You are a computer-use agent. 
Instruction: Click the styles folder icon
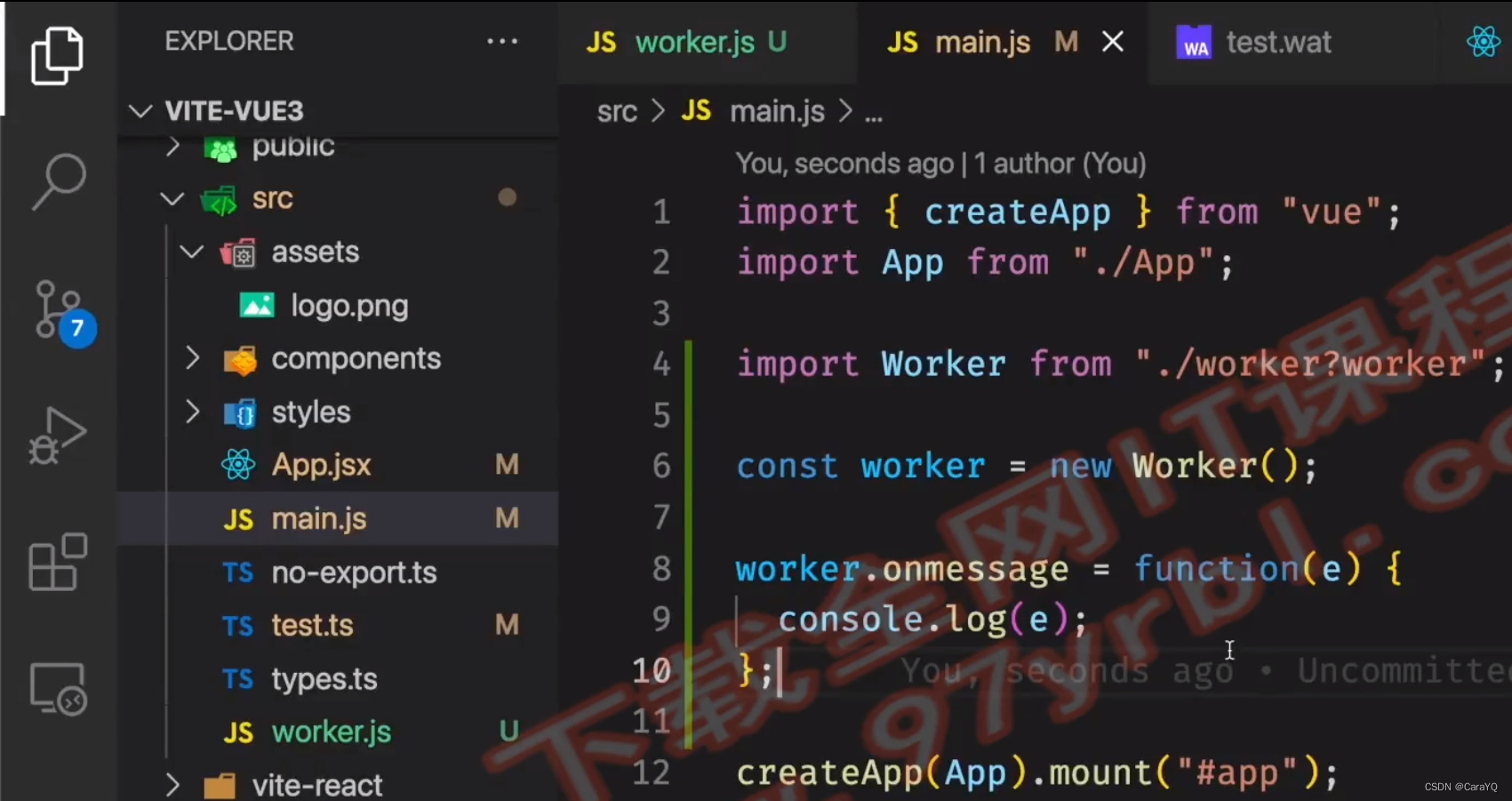click(239, 413)
